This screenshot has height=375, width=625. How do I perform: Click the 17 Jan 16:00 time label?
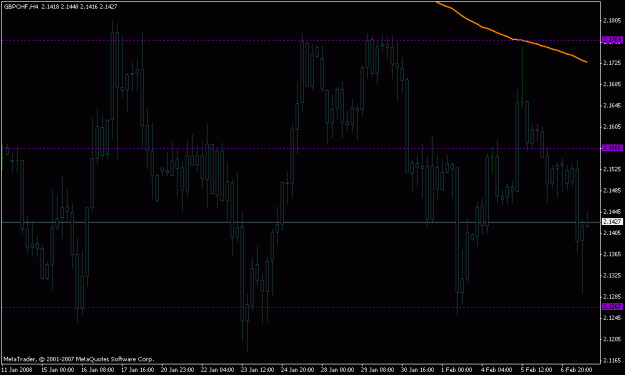click(x=138, y=370)
